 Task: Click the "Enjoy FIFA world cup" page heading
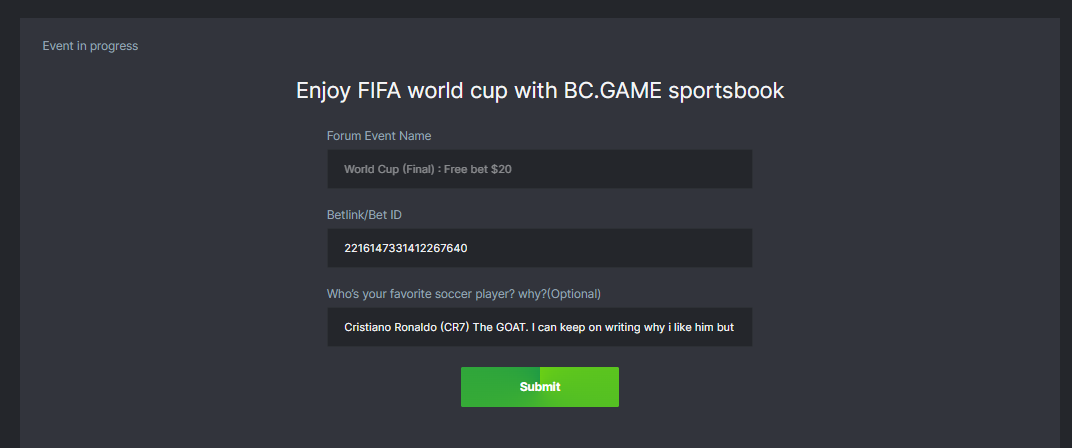pos(539,91)
